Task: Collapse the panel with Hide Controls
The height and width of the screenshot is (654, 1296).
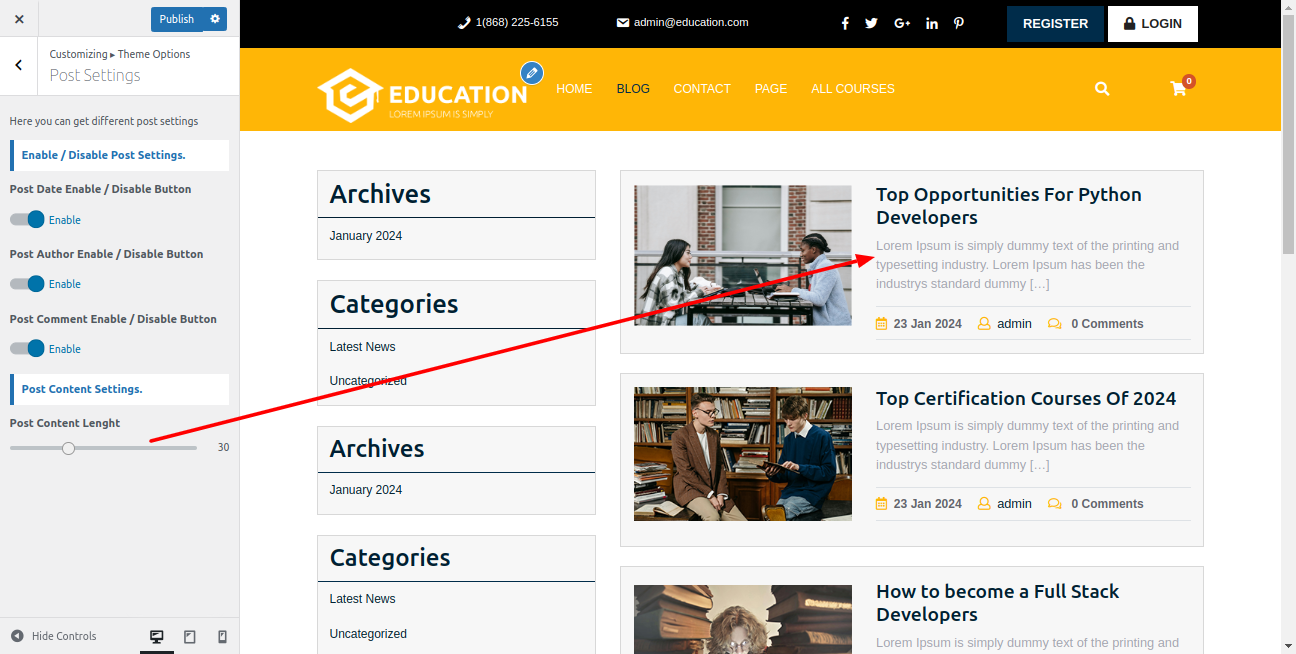Action: point(54,636)
